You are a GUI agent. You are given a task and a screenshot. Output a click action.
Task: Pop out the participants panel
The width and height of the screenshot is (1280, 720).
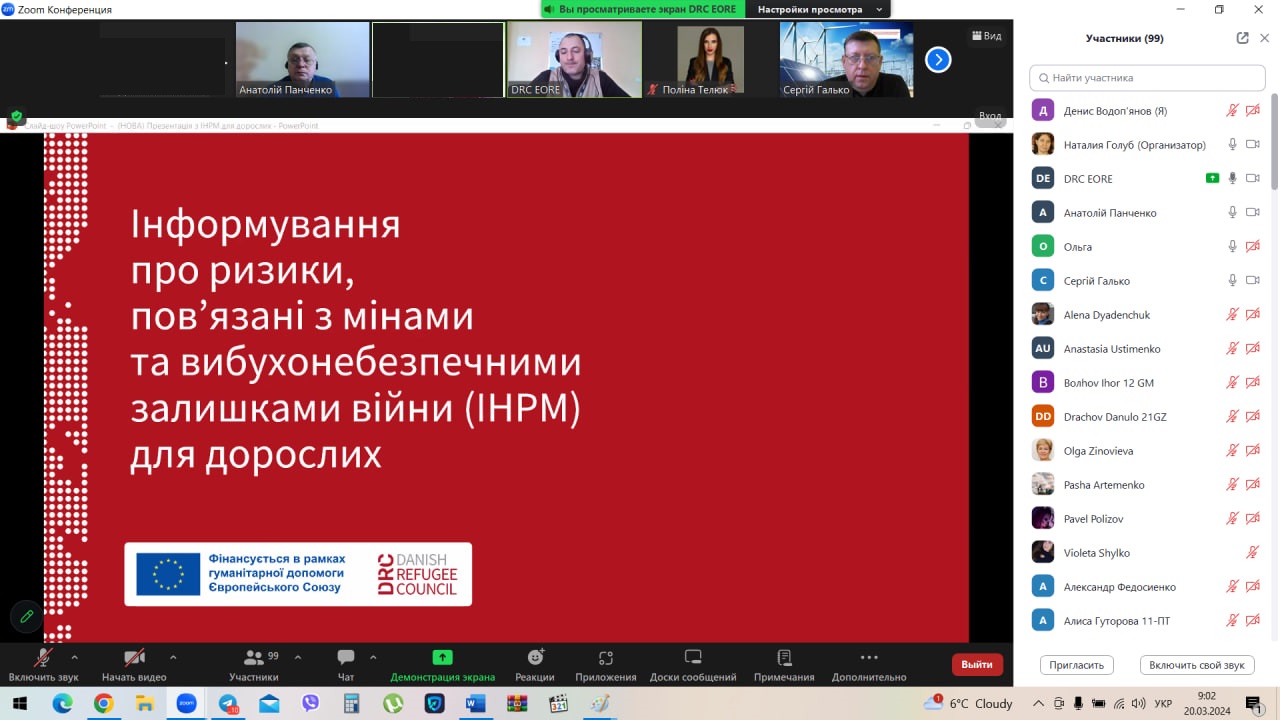[1242, 38]
